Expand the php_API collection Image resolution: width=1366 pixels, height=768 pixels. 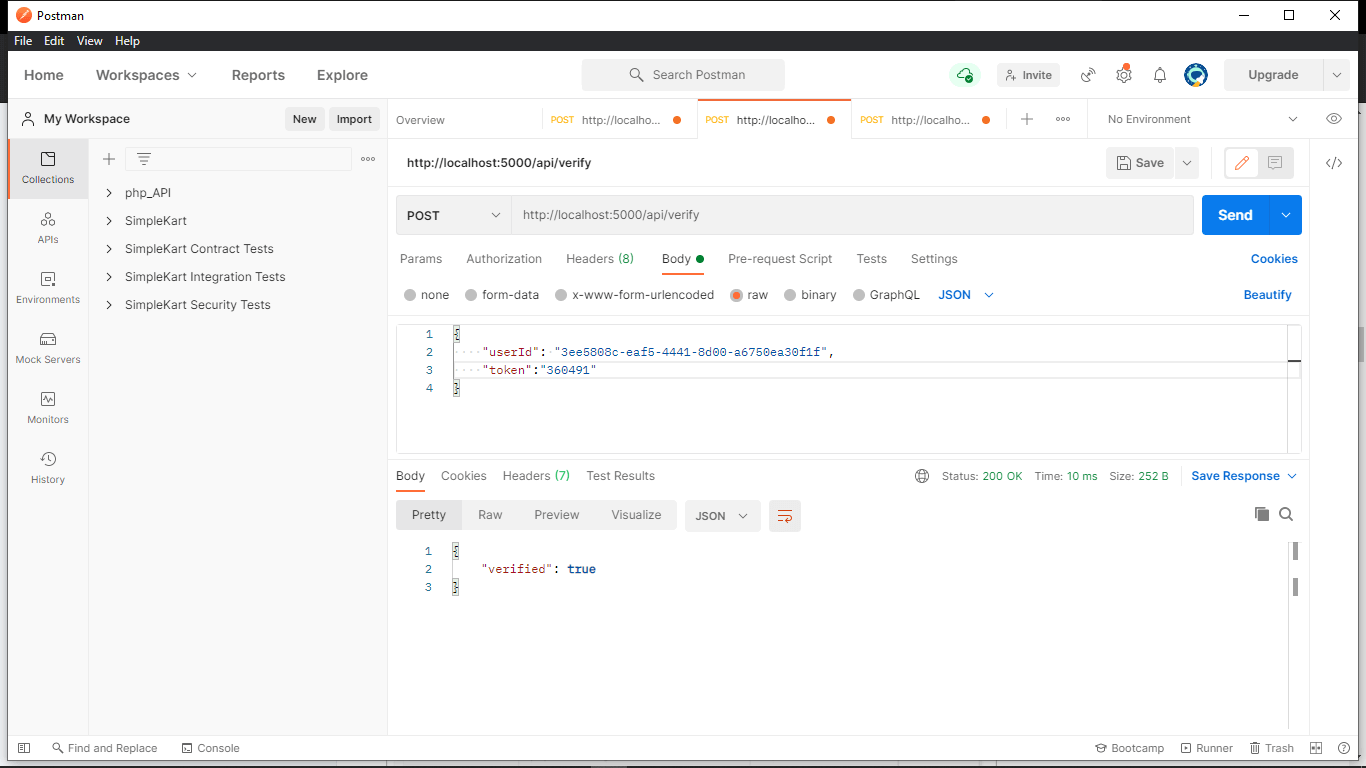coord(109,193)
